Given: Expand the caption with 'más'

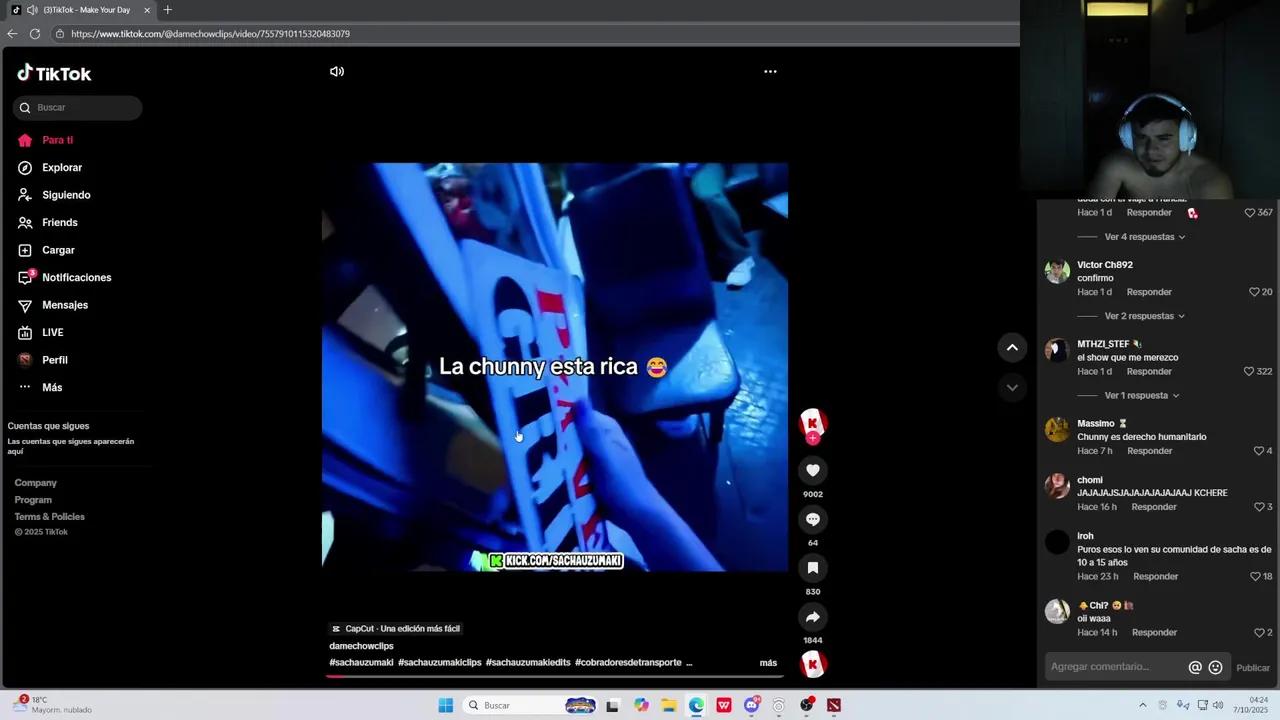Looking at the screenshot, I should tap(768, 663).
